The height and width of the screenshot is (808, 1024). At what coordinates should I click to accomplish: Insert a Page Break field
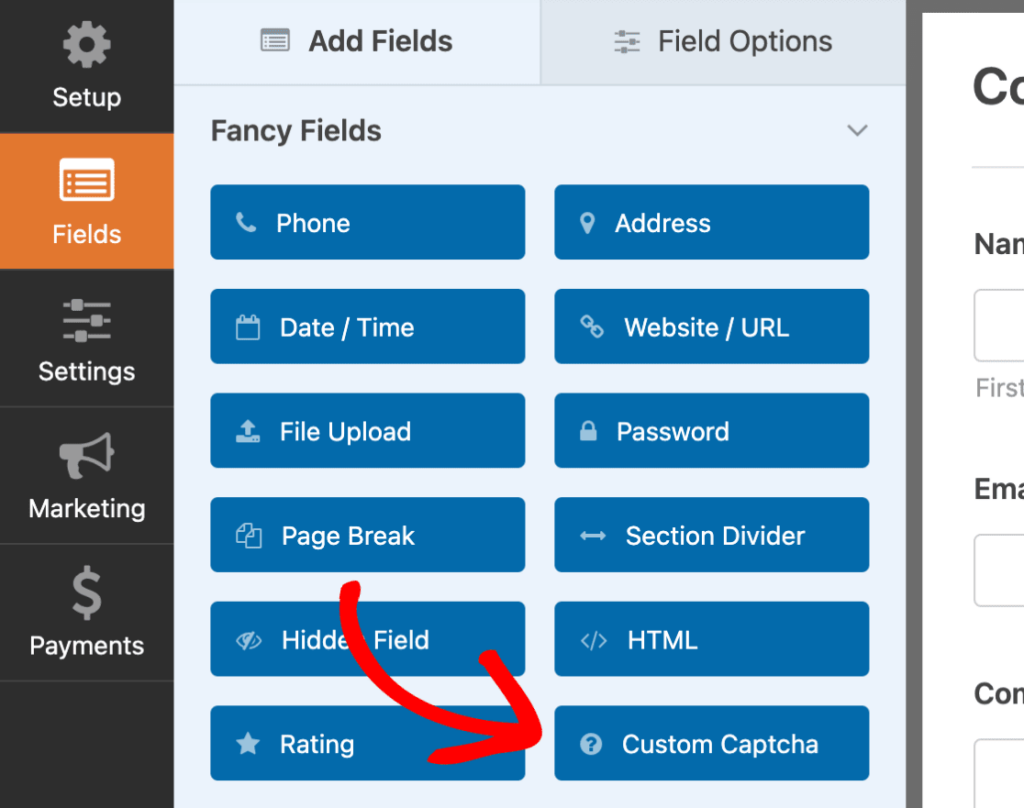(367, 535)
